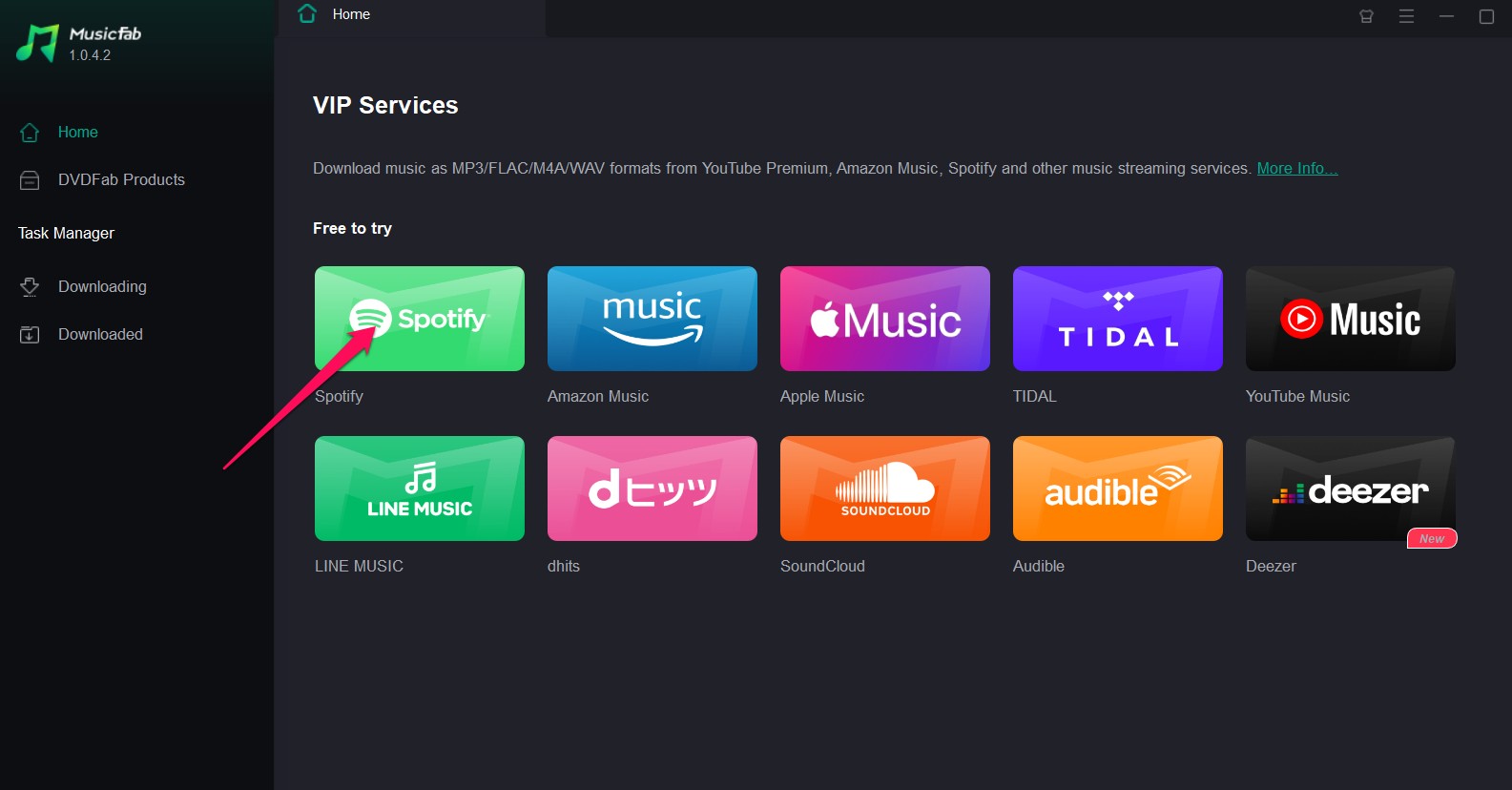The image size is (1512, 790).
Task: Click the TIDAL label text
Action: (1035, 396)
